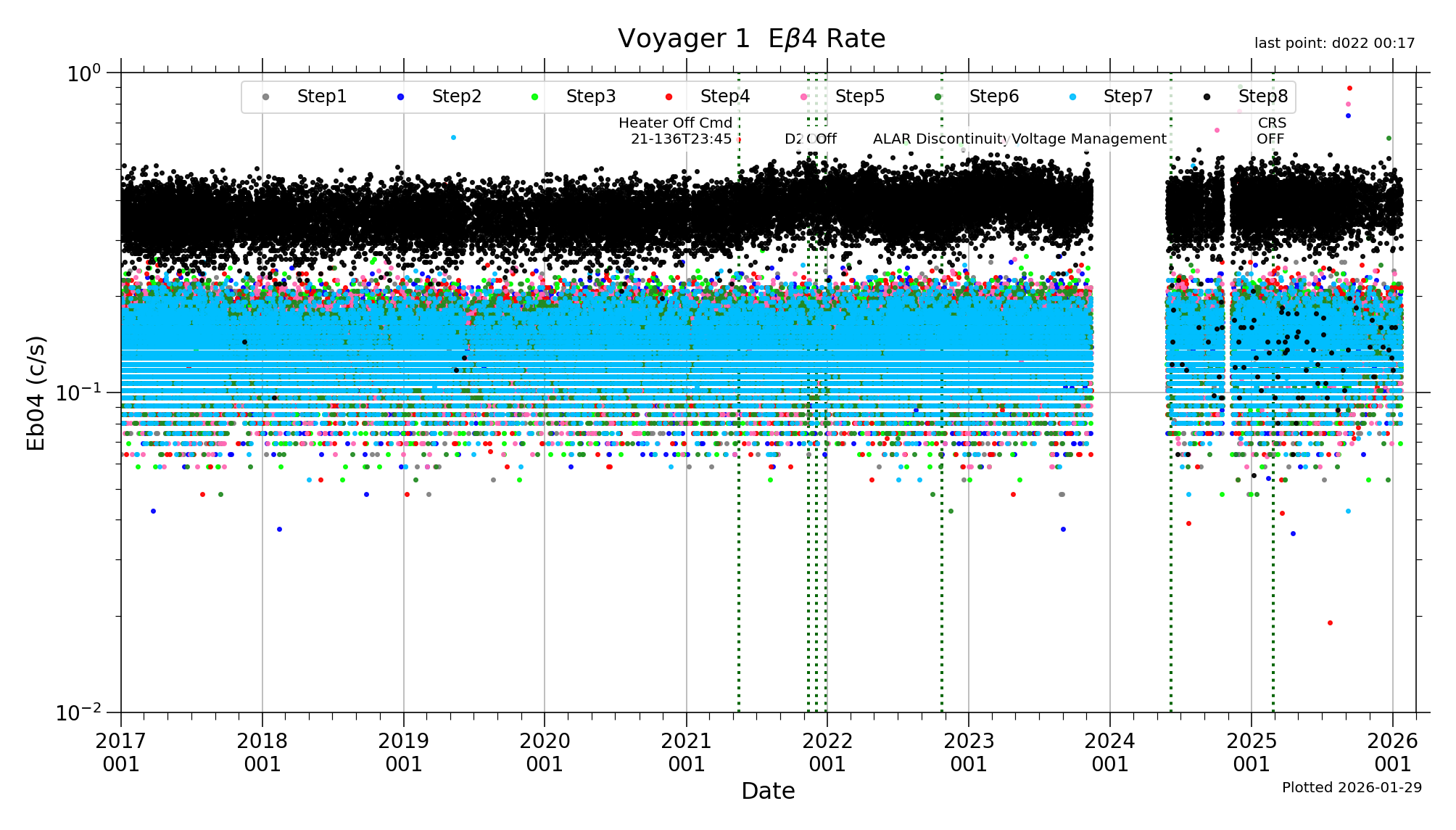Click the Eb04 (c/s) y-axis label

(36, 393)
